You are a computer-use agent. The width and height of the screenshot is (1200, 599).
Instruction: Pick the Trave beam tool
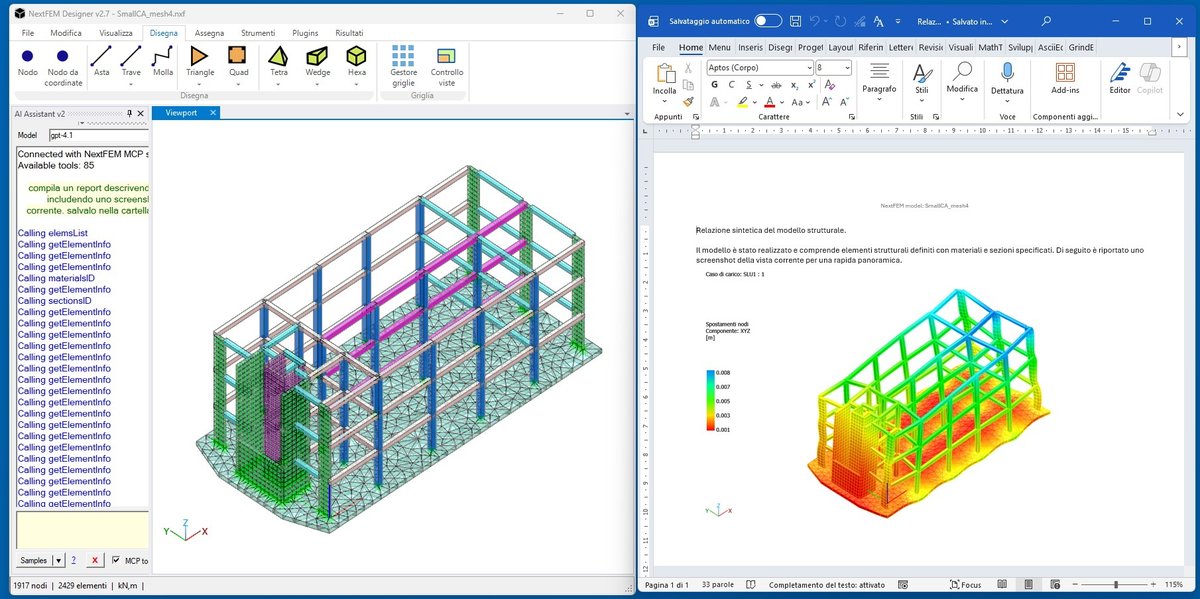(131, 63)
